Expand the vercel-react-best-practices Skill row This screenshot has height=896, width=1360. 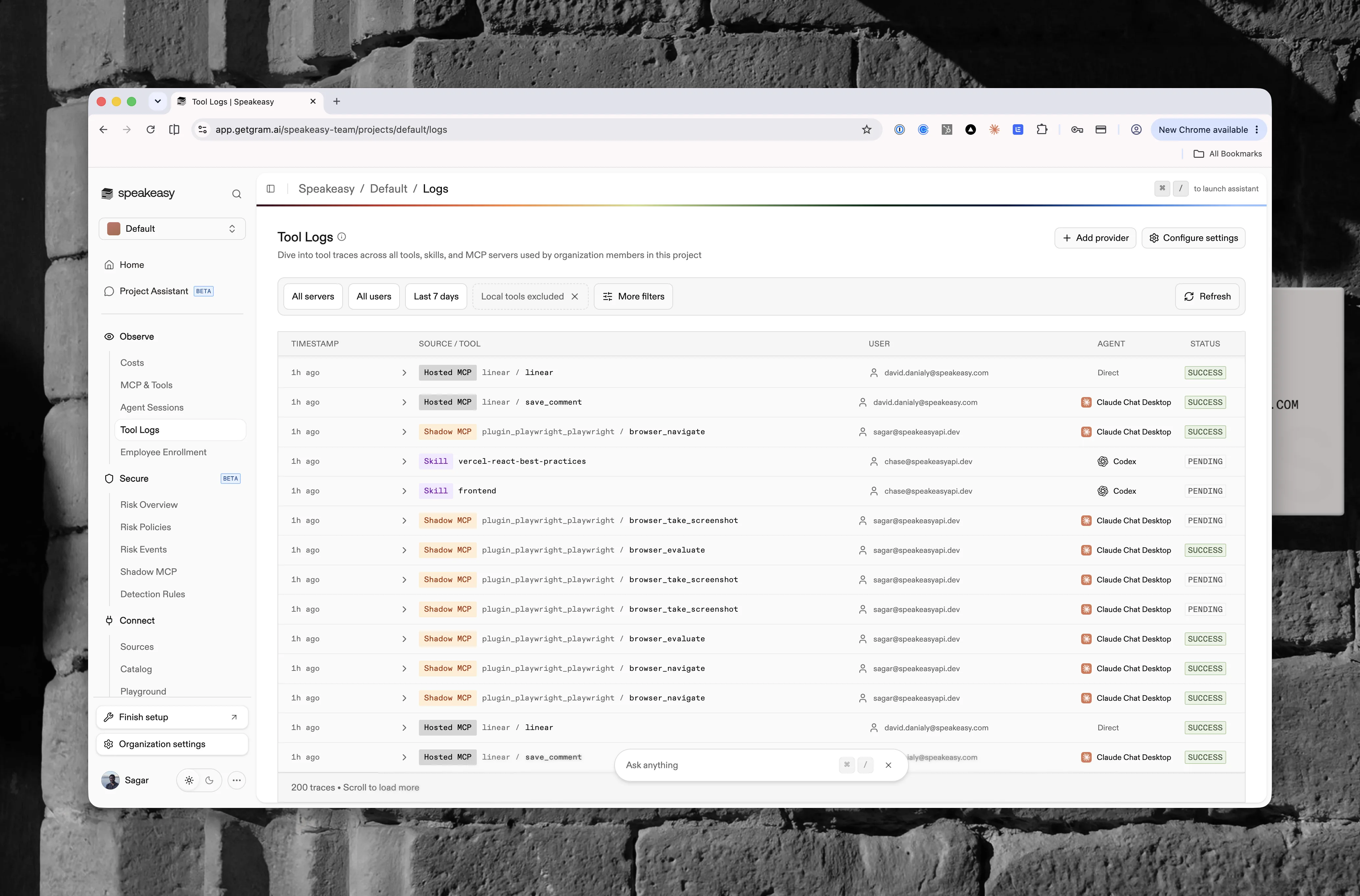(x=404, y=462)
